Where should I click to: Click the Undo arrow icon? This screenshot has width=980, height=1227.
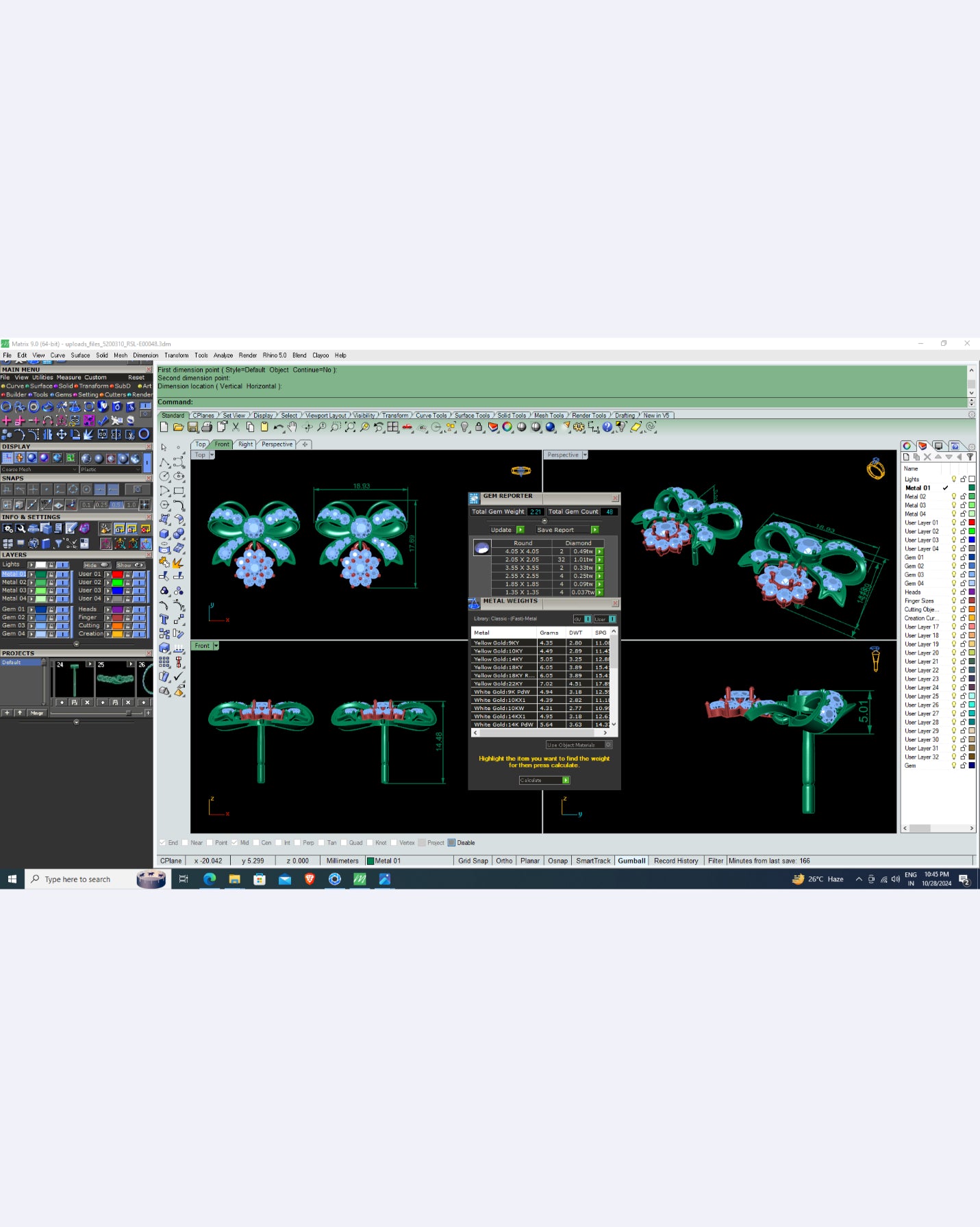coord(278,427)
